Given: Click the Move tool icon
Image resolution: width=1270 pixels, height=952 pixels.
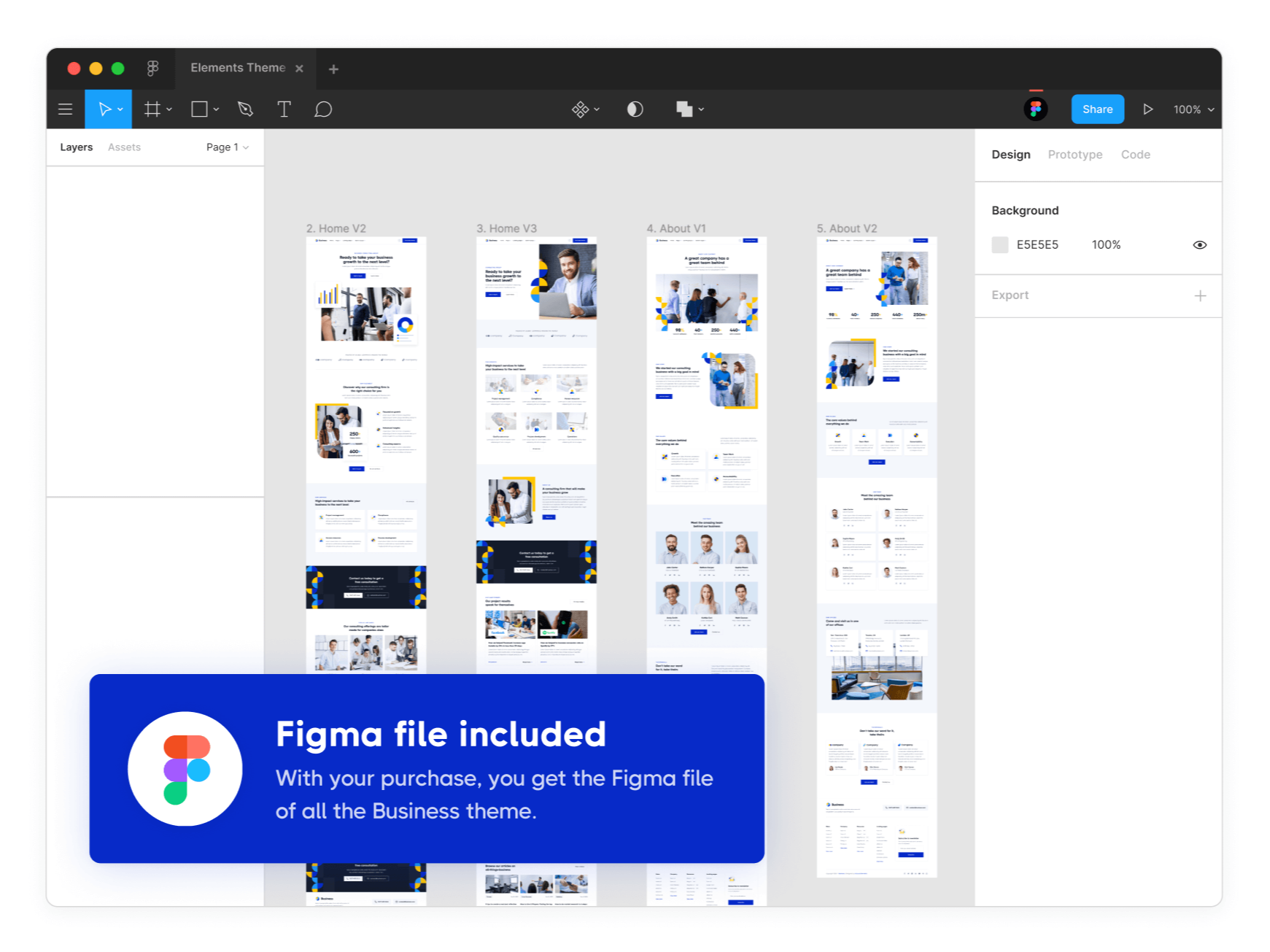Looking at the screenshot, I should coord(104,109).
